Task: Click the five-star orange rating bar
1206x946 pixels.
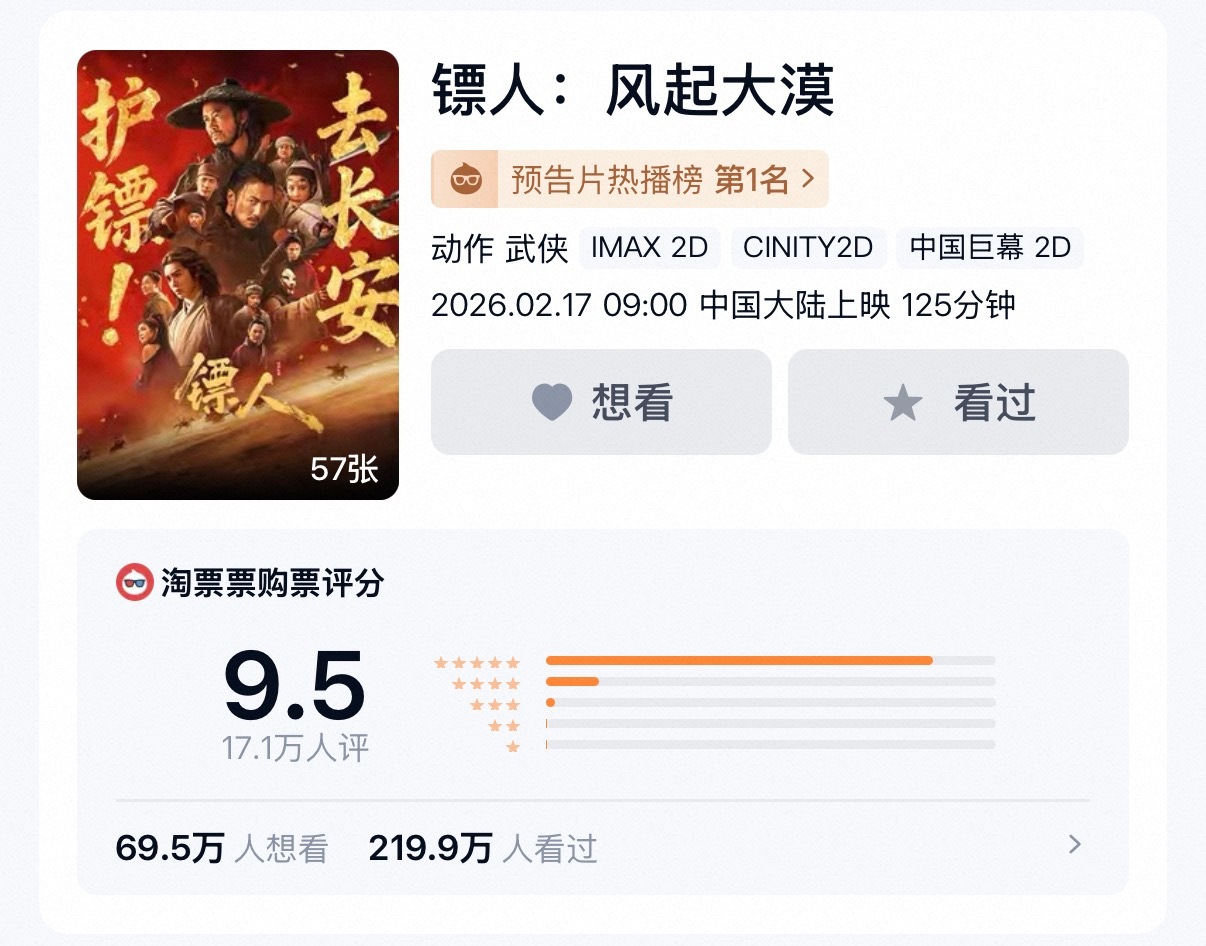Action: 739,660
